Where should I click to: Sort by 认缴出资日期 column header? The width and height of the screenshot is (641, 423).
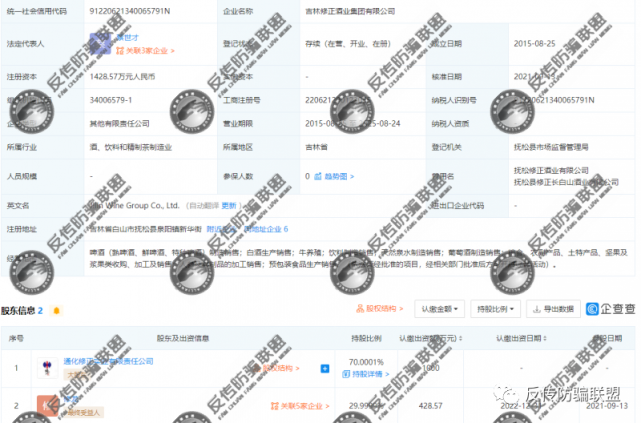pyautogui.click(x=521, y=338)
